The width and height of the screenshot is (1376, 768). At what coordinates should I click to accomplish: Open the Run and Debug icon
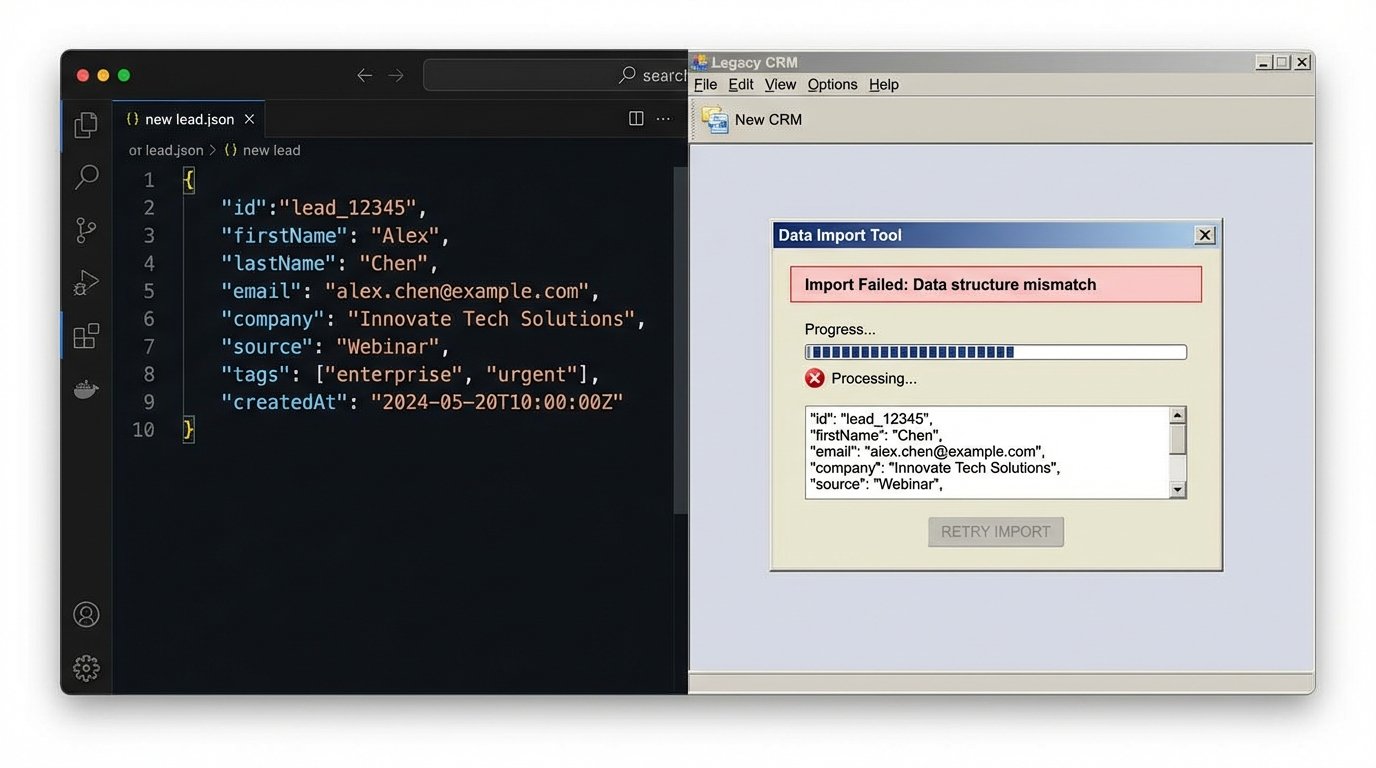[86, 284]
